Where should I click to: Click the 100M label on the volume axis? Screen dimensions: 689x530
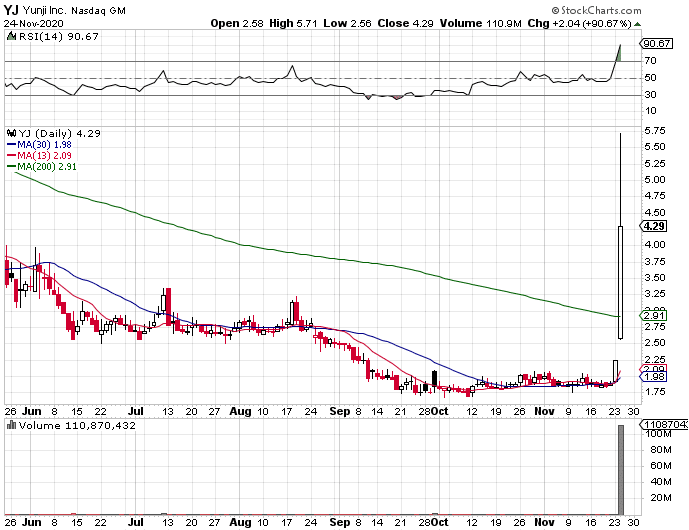[x=658, y=434]
